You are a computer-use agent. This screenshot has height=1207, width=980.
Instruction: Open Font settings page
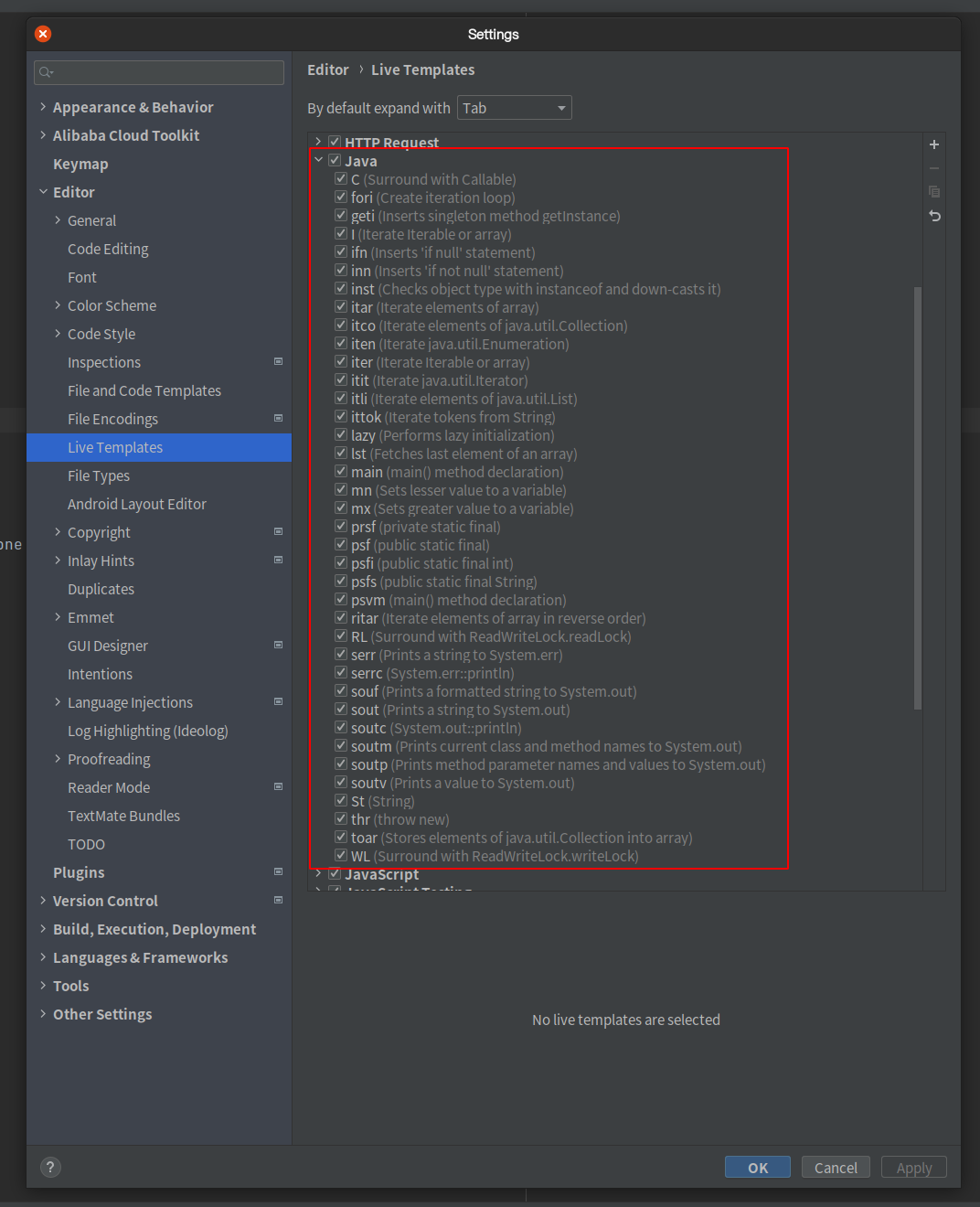(82, 277)
